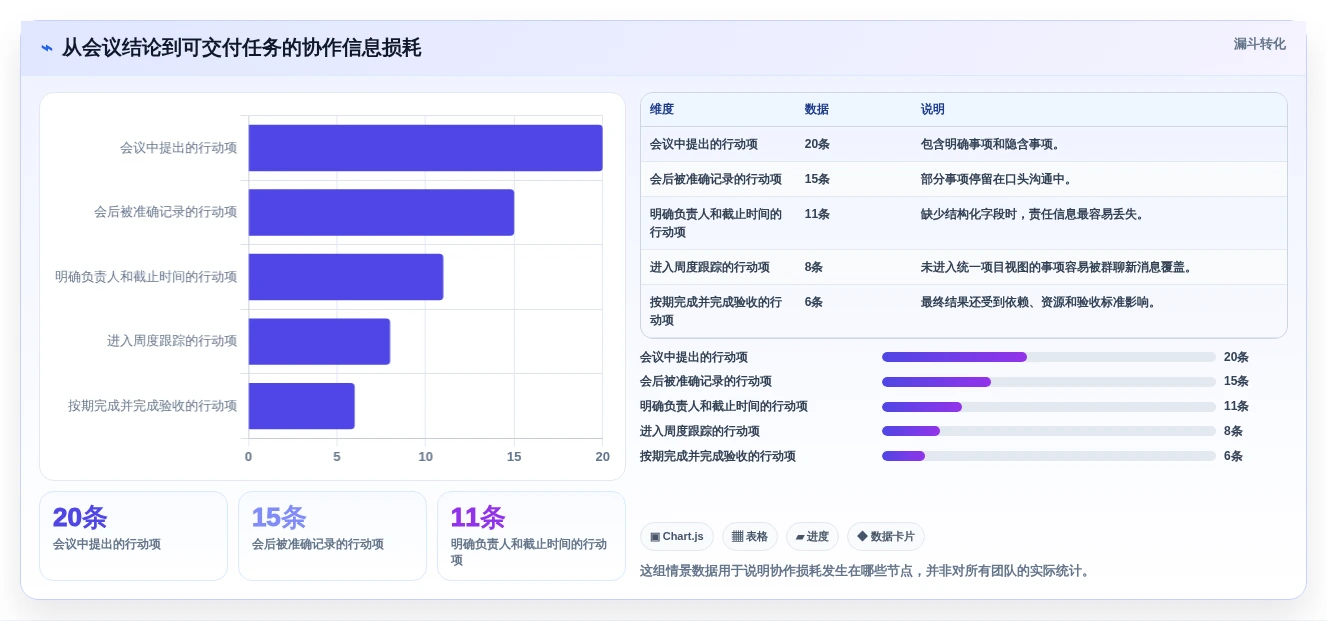The width and height of the screenshot is (1327, 621).
Task: Click the lightning icon beside the title
Action: point(46,48)
